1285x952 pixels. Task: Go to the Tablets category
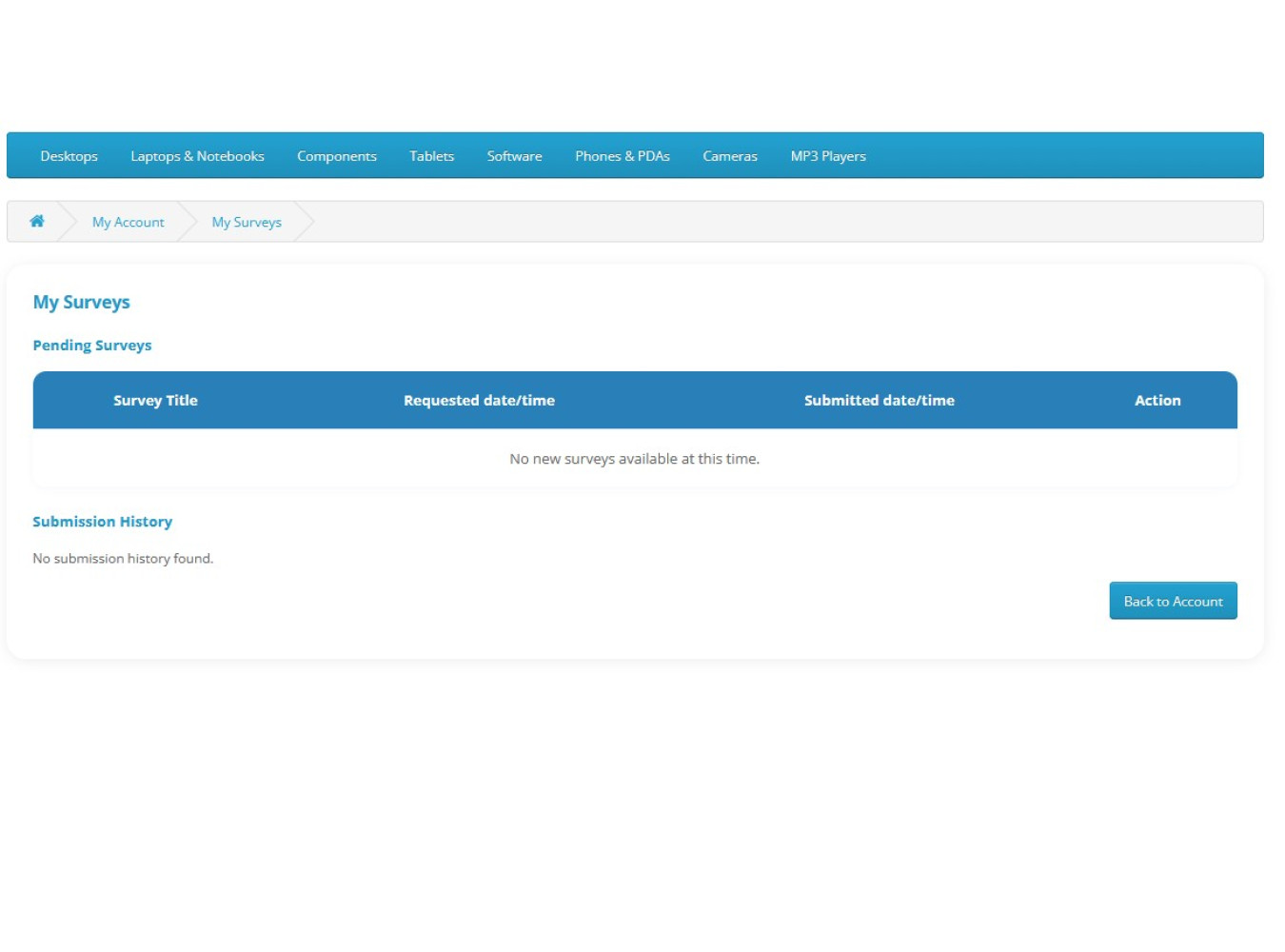tap(431, 156)
